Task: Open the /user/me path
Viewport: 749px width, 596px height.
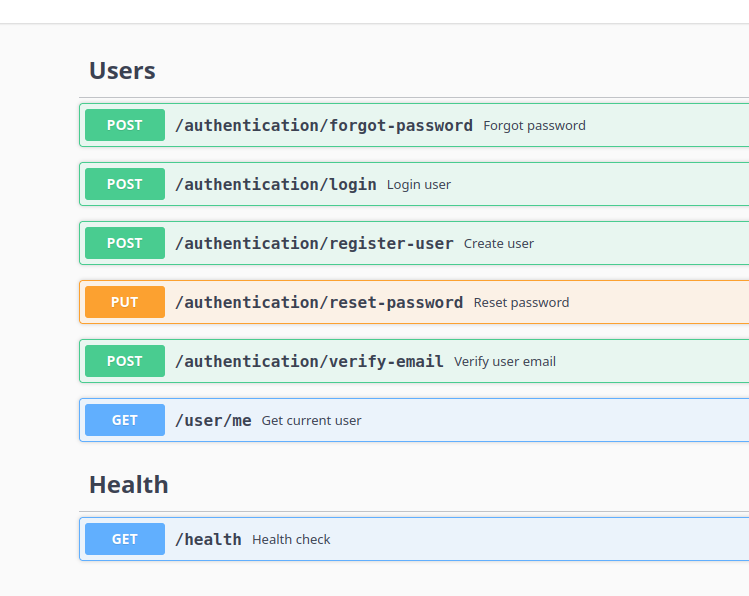Action: (213, 421)
